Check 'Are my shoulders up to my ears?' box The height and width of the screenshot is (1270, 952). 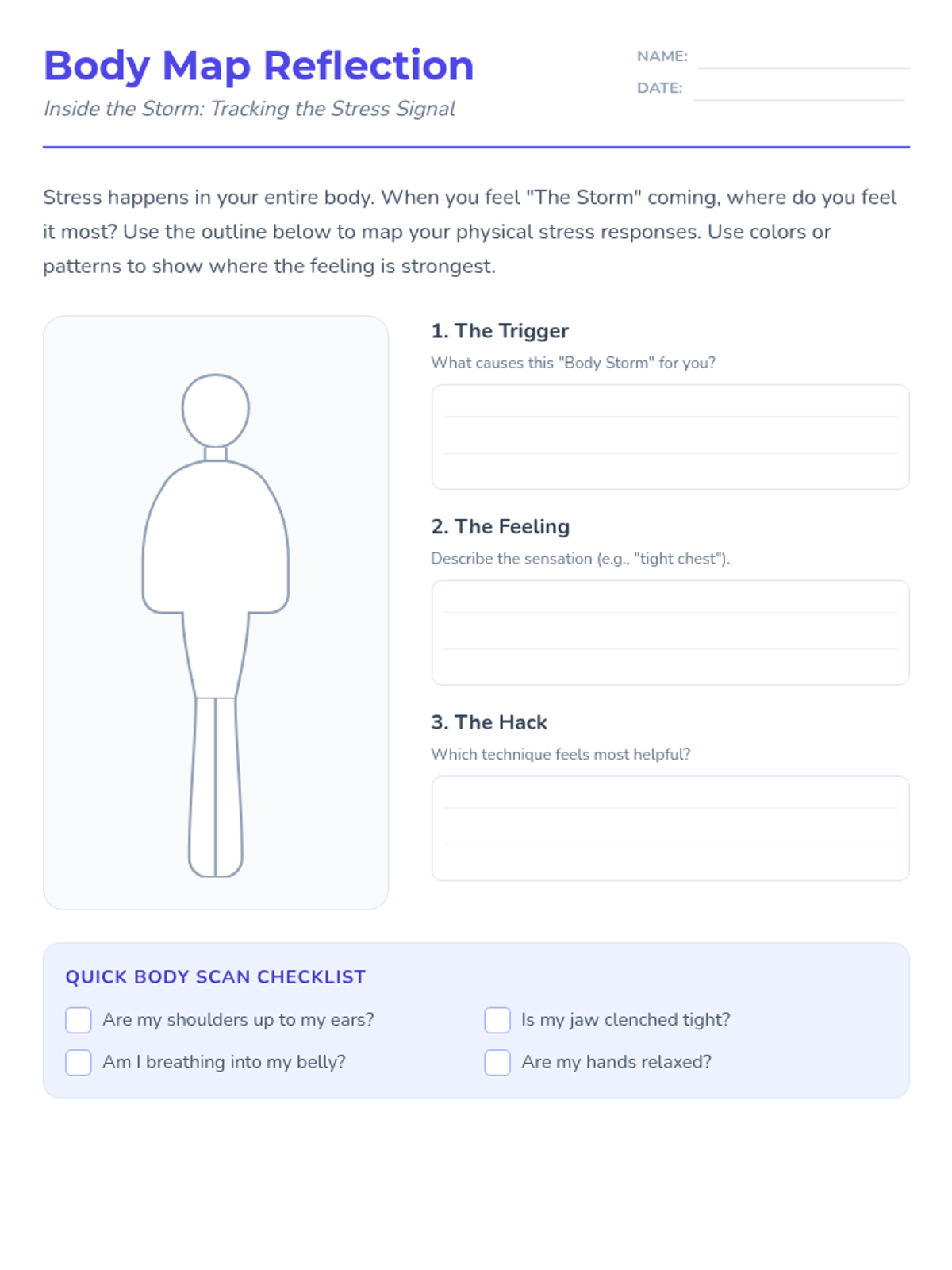point(79,1020)
